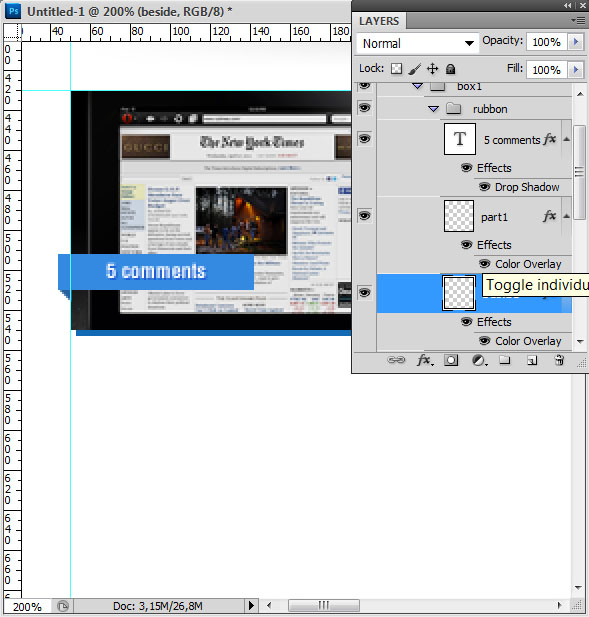This screenshot has height=617, width=589.
Task: Close the Layers panel with X
Action: [x=582, y=6]
